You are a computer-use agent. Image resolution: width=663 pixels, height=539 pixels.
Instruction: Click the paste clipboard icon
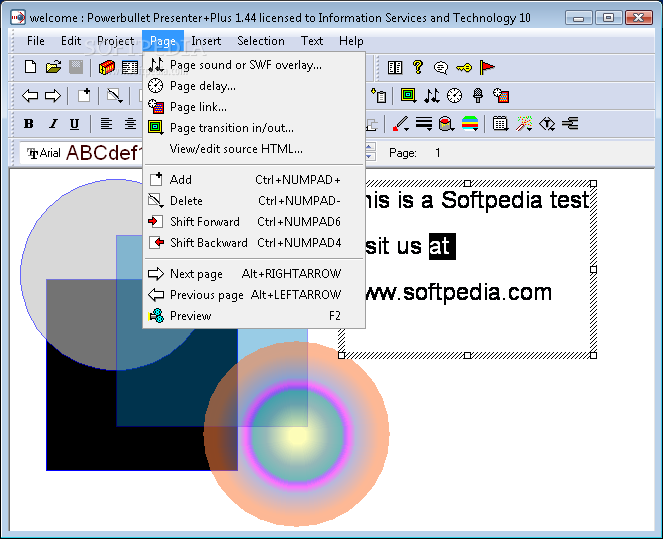click(379, 96)
